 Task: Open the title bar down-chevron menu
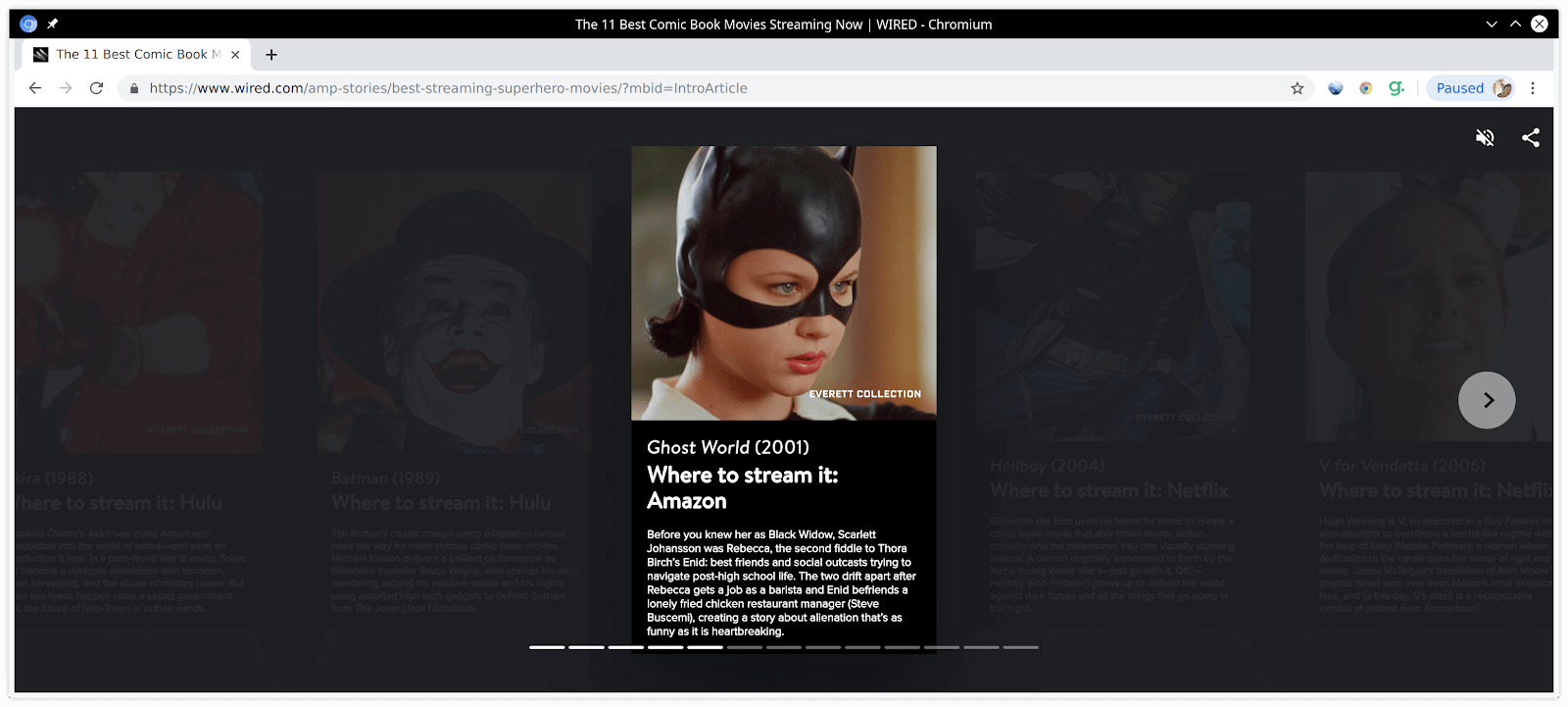tap(1492, 24)
